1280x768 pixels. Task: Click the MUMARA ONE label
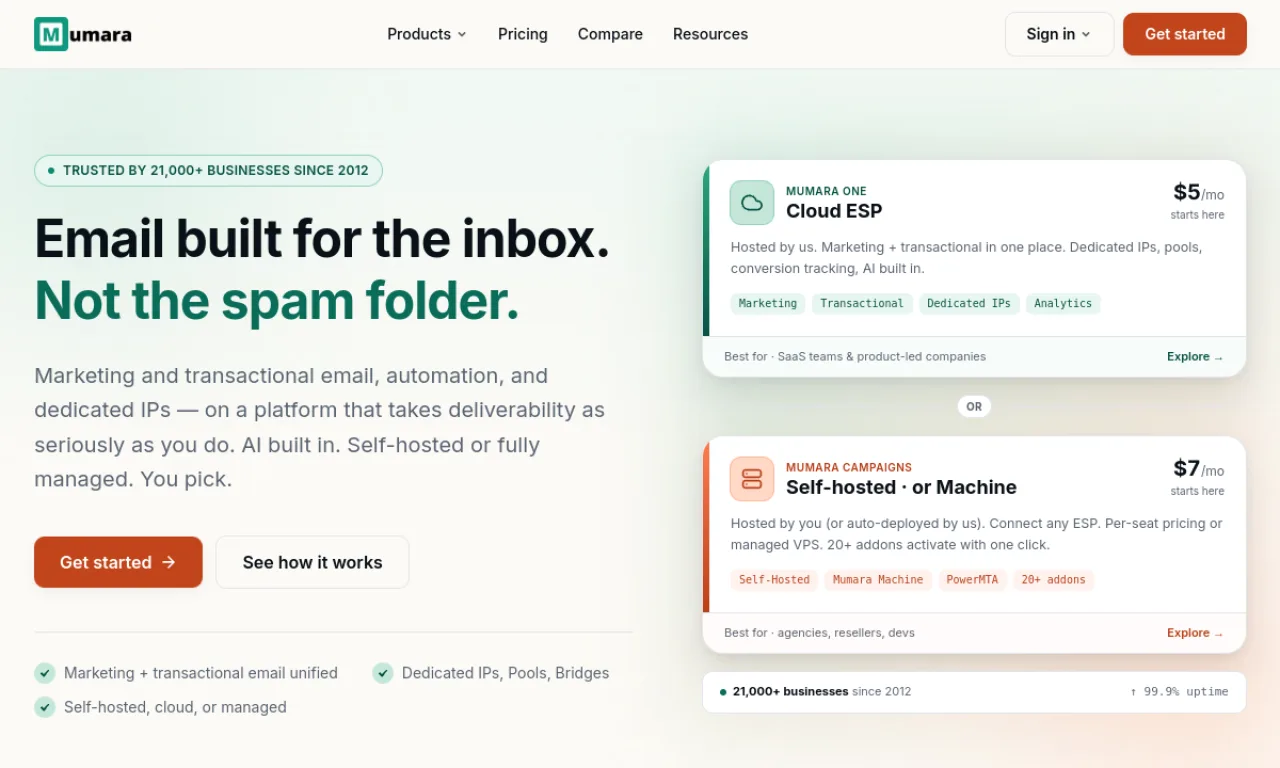826,191
